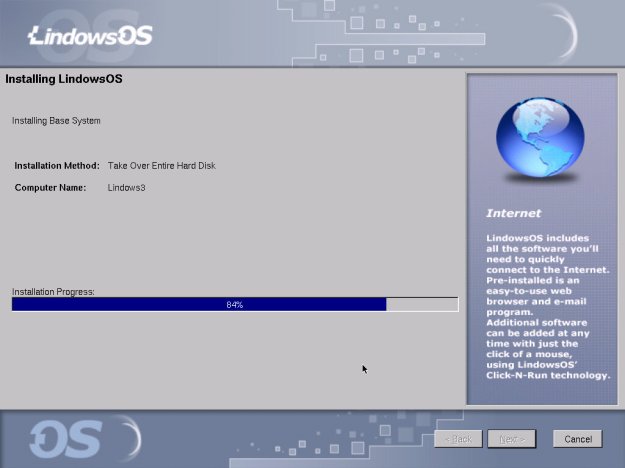
Task: Click the blue globe Internet icon
Action: (x=540, y=138)
